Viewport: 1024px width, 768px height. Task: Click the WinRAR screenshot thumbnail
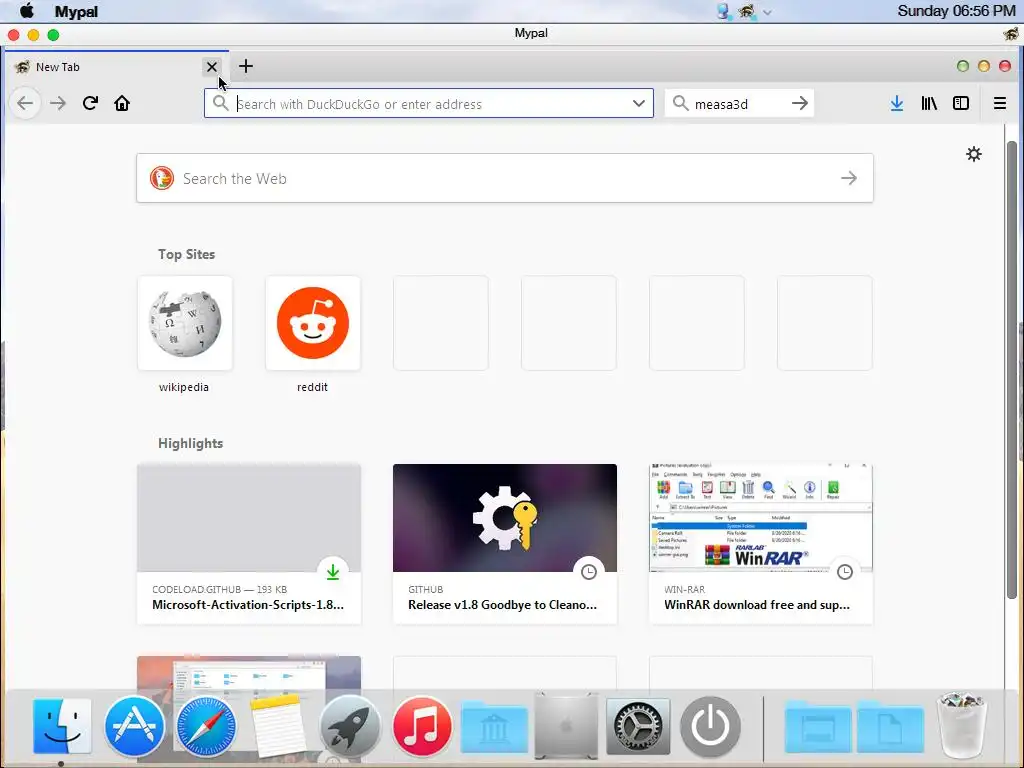tap(761, 518)
